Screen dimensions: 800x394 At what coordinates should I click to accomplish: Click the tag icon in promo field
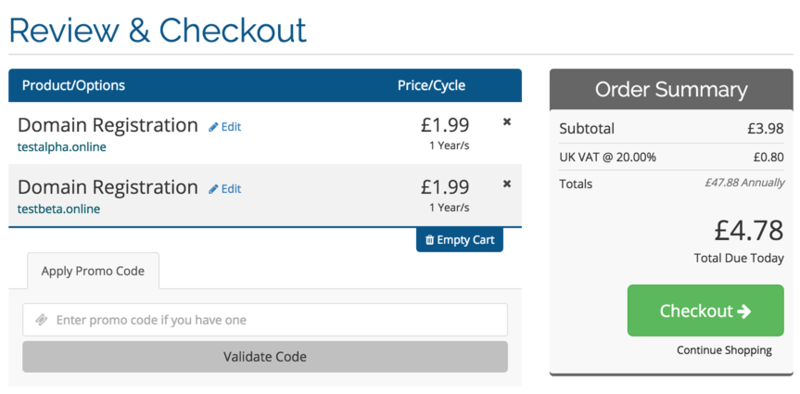coord(41,320)
